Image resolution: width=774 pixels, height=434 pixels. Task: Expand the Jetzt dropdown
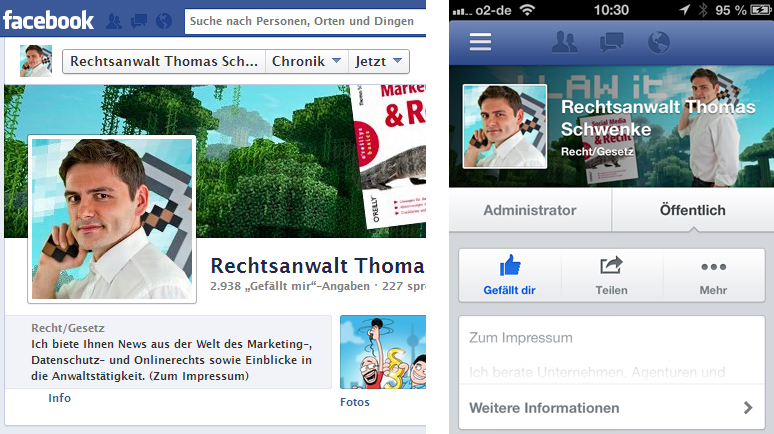coord(379,61)
